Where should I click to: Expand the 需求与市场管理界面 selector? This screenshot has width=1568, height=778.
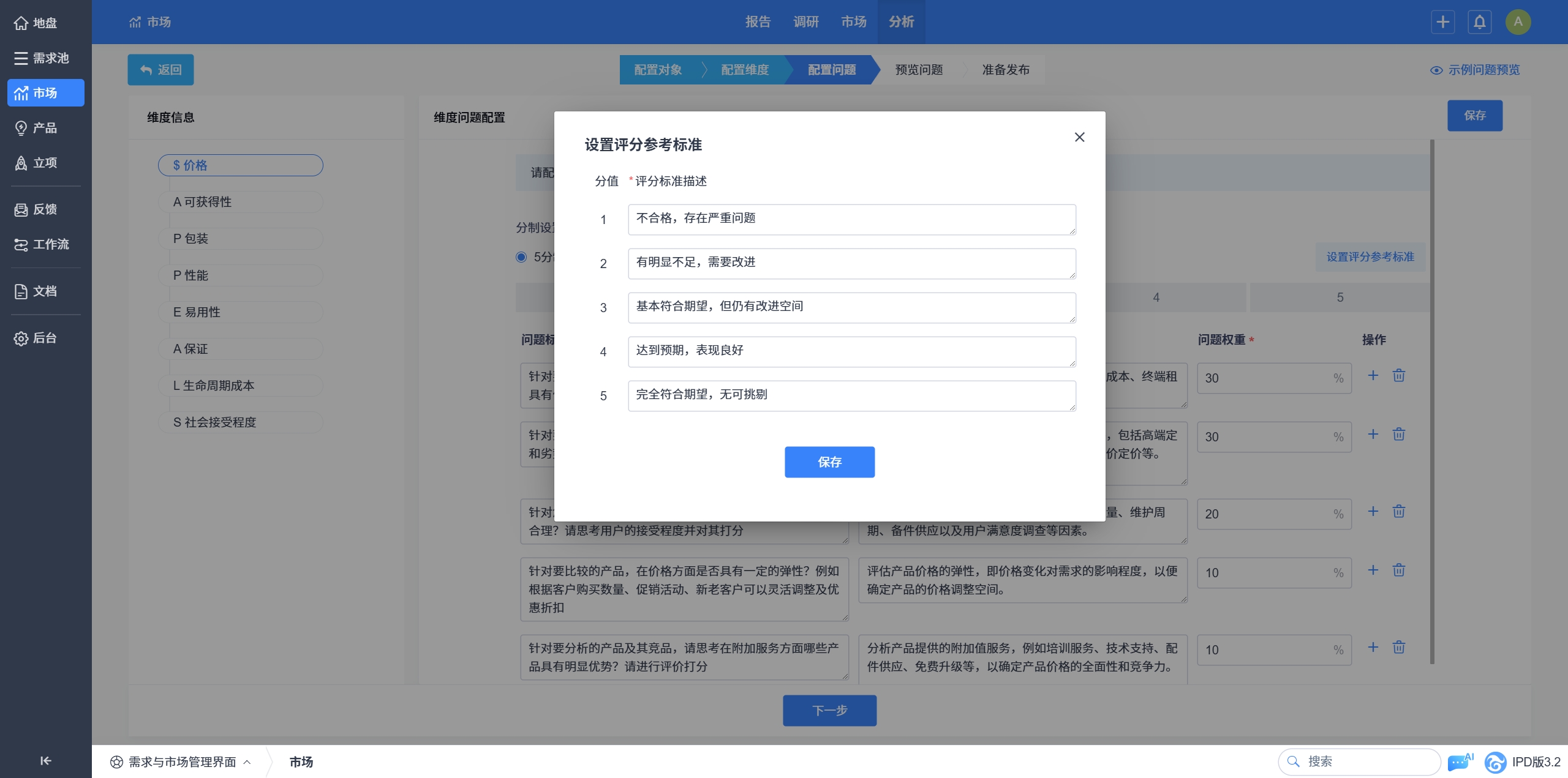click(181, 761)
